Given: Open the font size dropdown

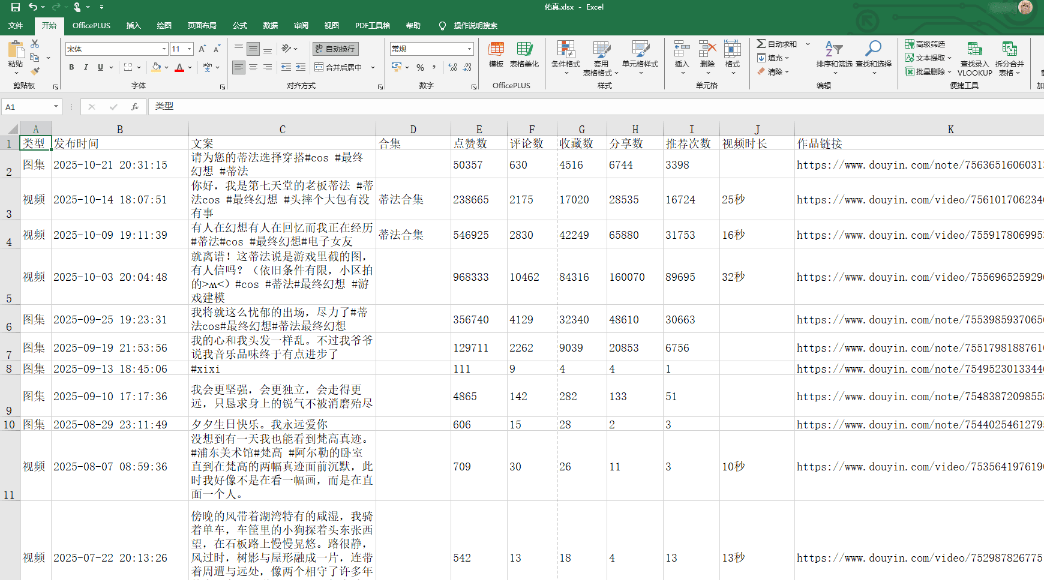Looking at the screenshot, I should 189,48.
